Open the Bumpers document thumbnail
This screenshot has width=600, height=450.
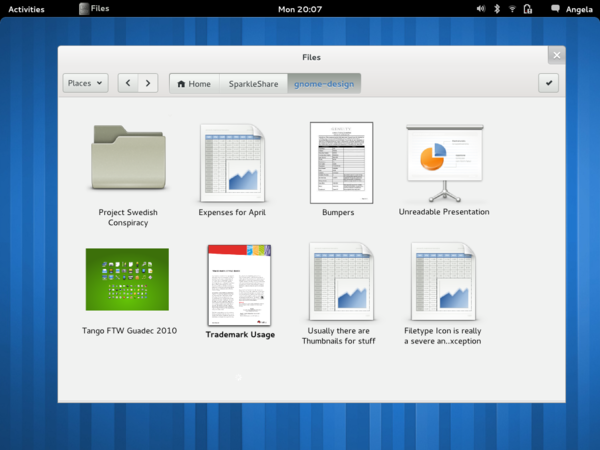tap(341, 162)
